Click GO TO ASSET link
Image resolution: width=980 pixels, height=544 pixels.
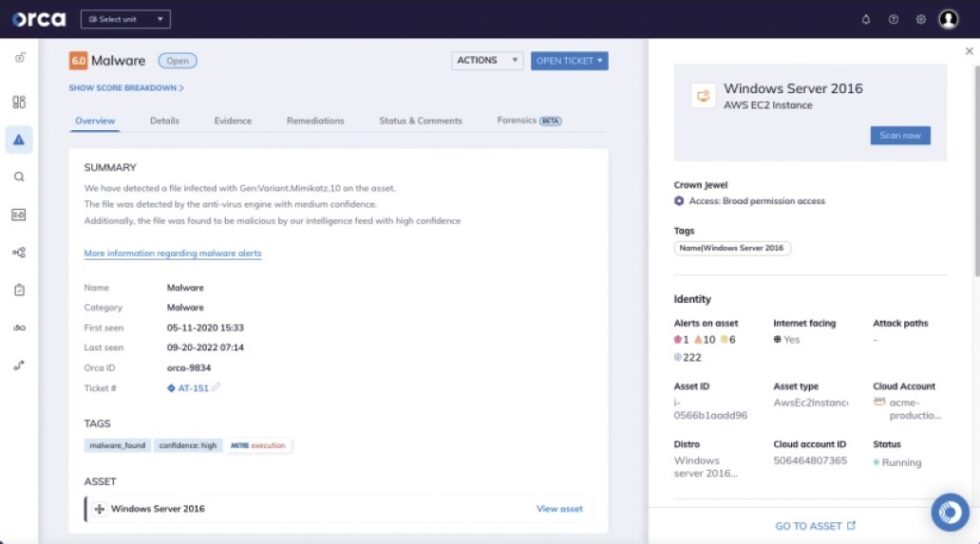point(815,526)
